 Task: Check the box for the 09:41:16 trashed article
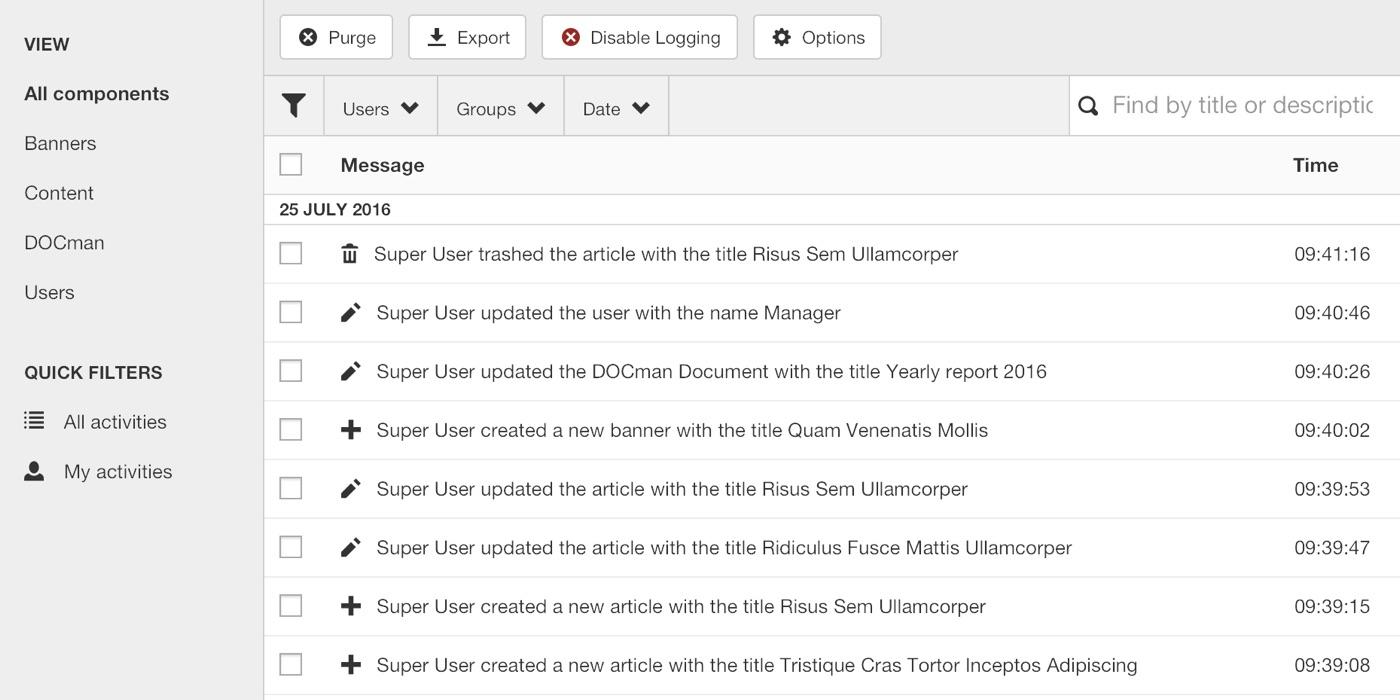tap(291, 254)
